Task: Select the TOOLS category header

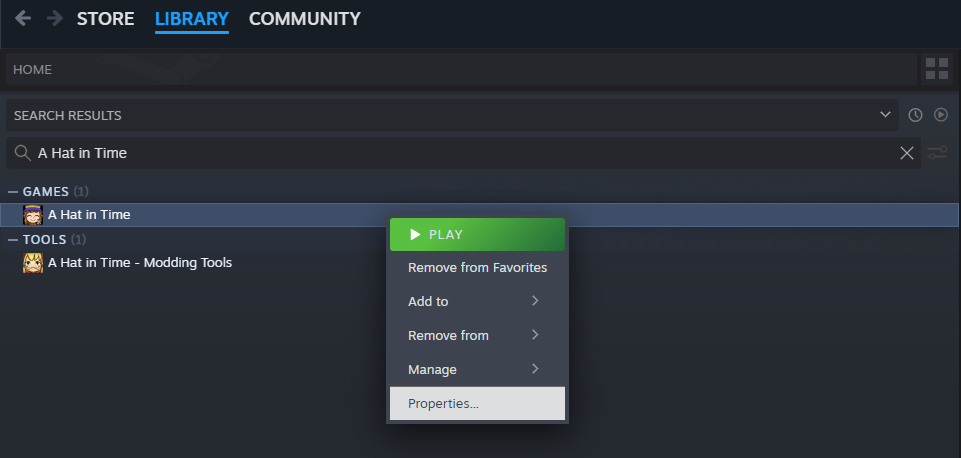Action: [45, 239]
